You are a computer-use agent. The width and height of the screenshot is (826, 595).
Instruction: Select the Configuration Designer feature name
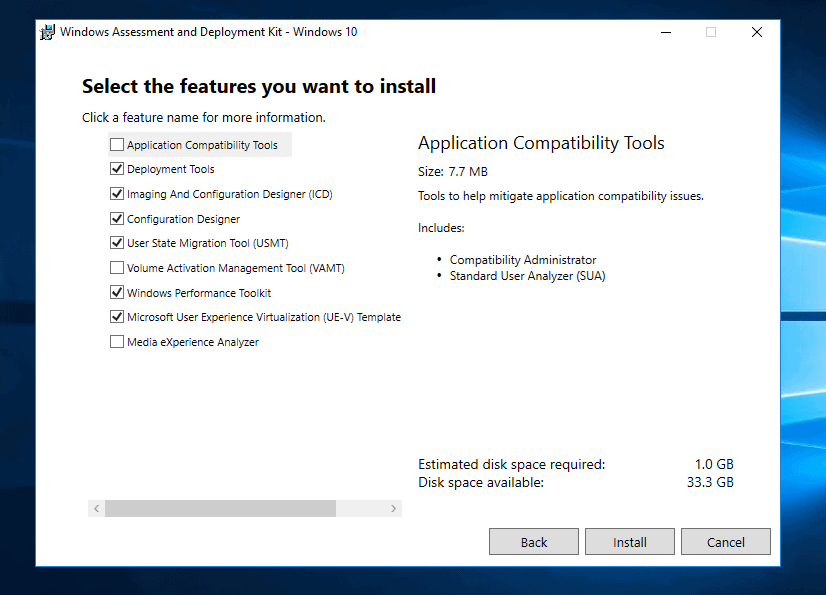click(183, 219)
